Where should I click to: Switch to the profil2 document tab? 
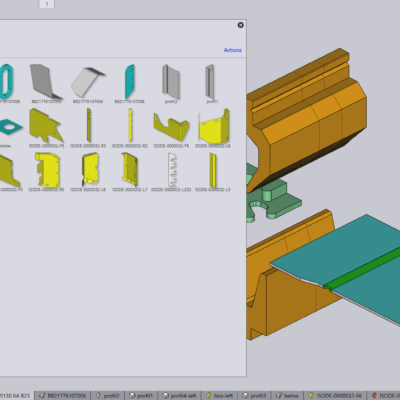tap(108, 396)
